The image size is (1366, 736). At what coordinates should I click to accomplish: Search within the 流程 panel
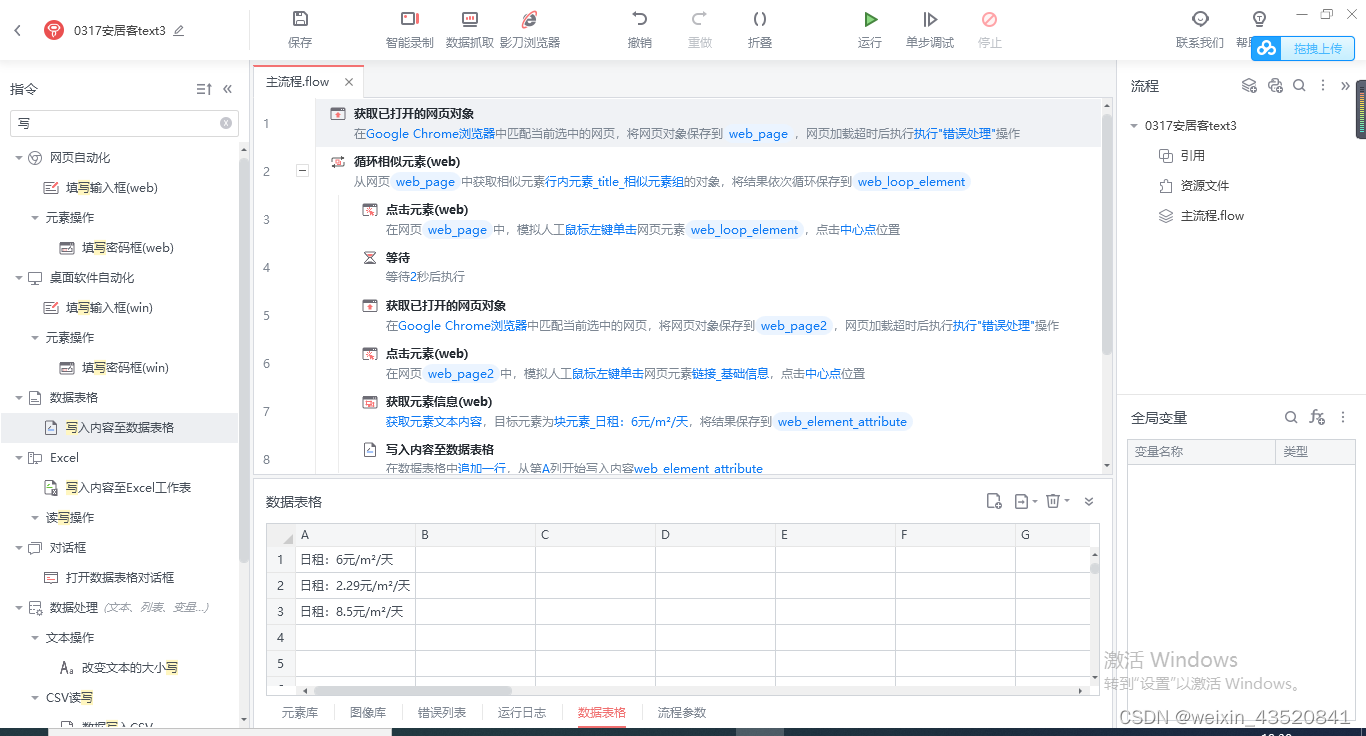[x=1299, y=86]
